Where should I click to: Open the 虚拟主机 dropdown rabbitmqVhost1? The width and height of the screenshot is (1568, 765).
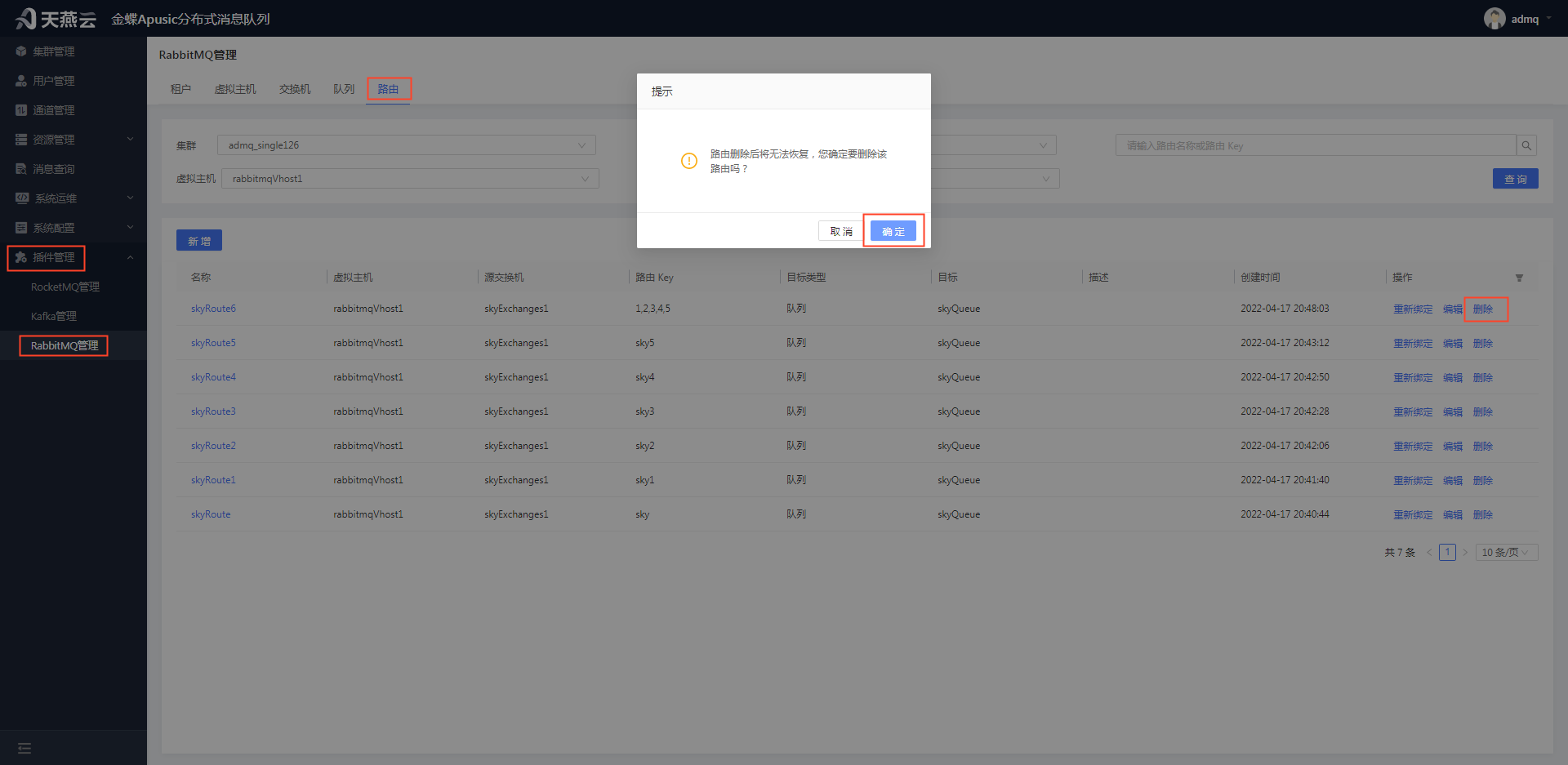click(410, 179)
